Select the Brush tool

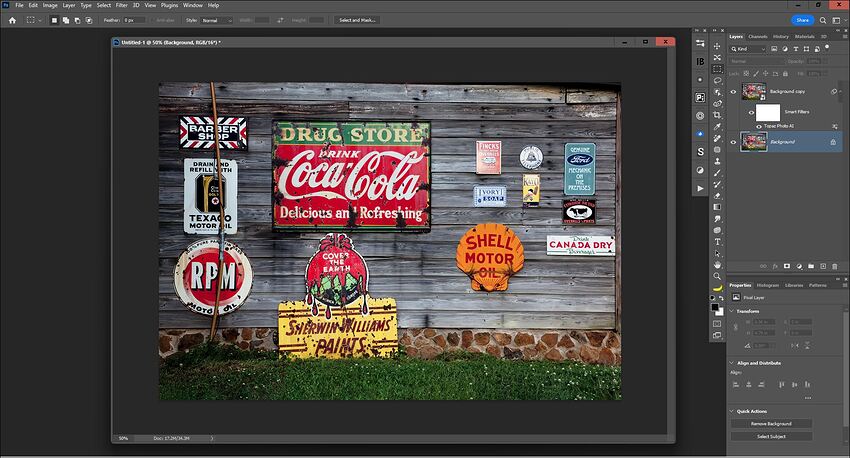[x=717, y=172]
